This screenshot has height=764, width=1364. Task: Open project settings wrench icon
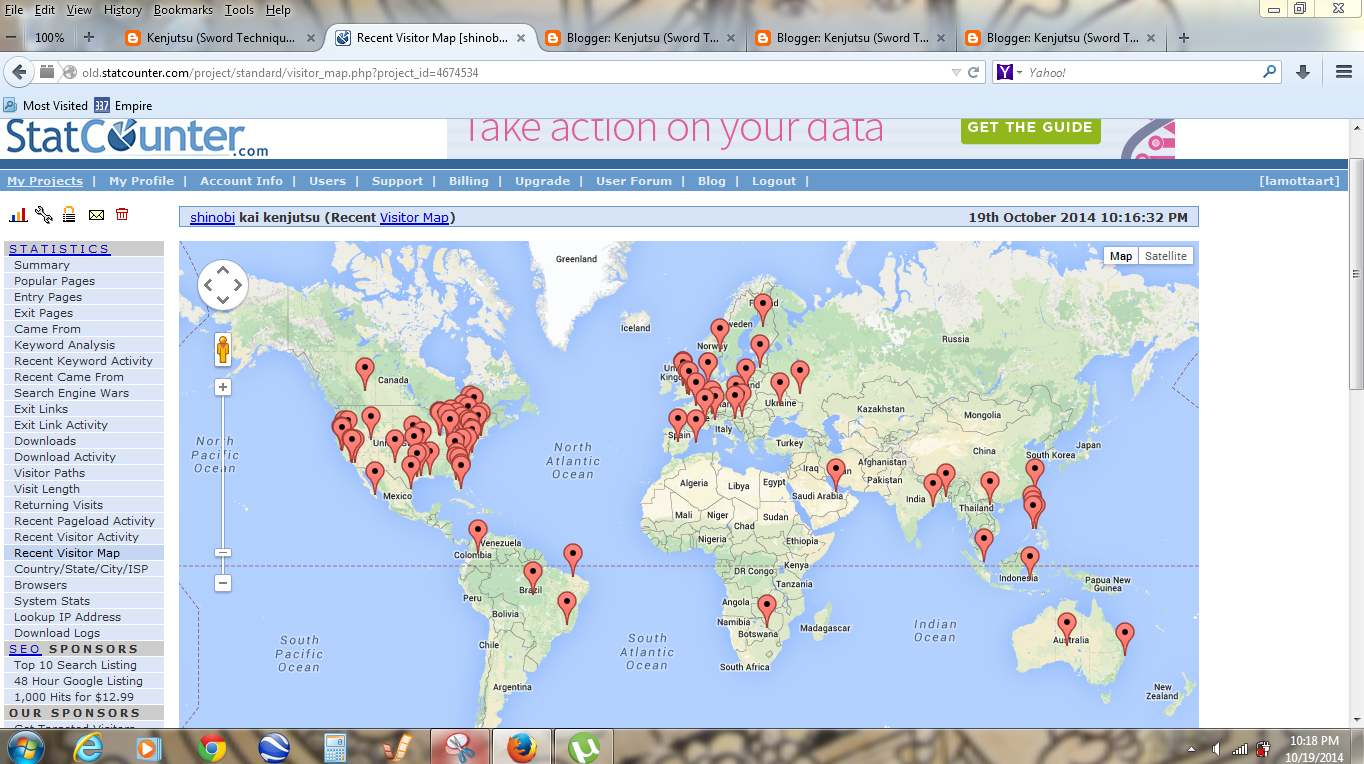coord(43,214)
